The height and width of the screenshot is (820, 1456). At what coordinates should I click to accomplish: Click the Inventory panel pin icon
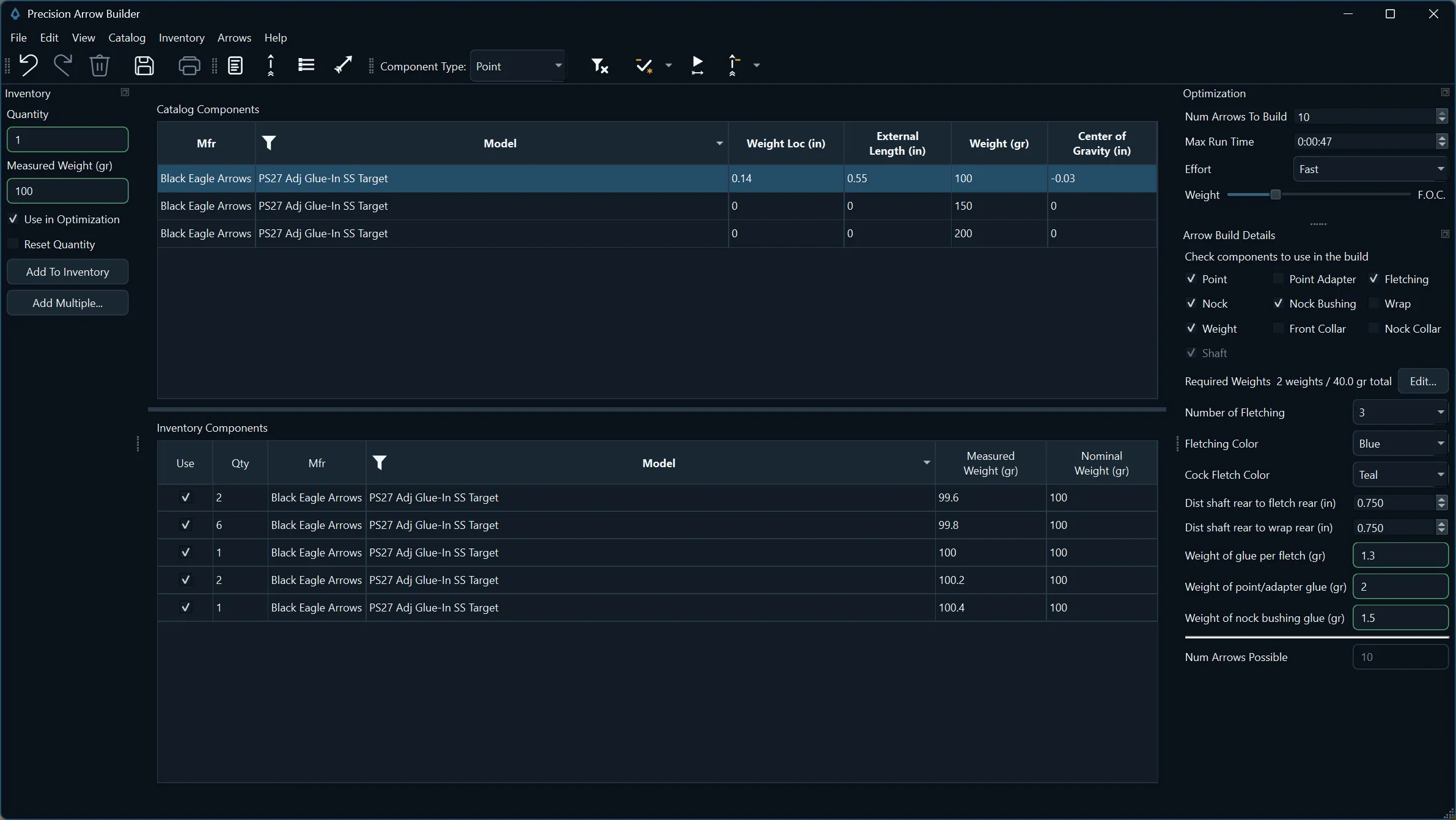(125, 92)
